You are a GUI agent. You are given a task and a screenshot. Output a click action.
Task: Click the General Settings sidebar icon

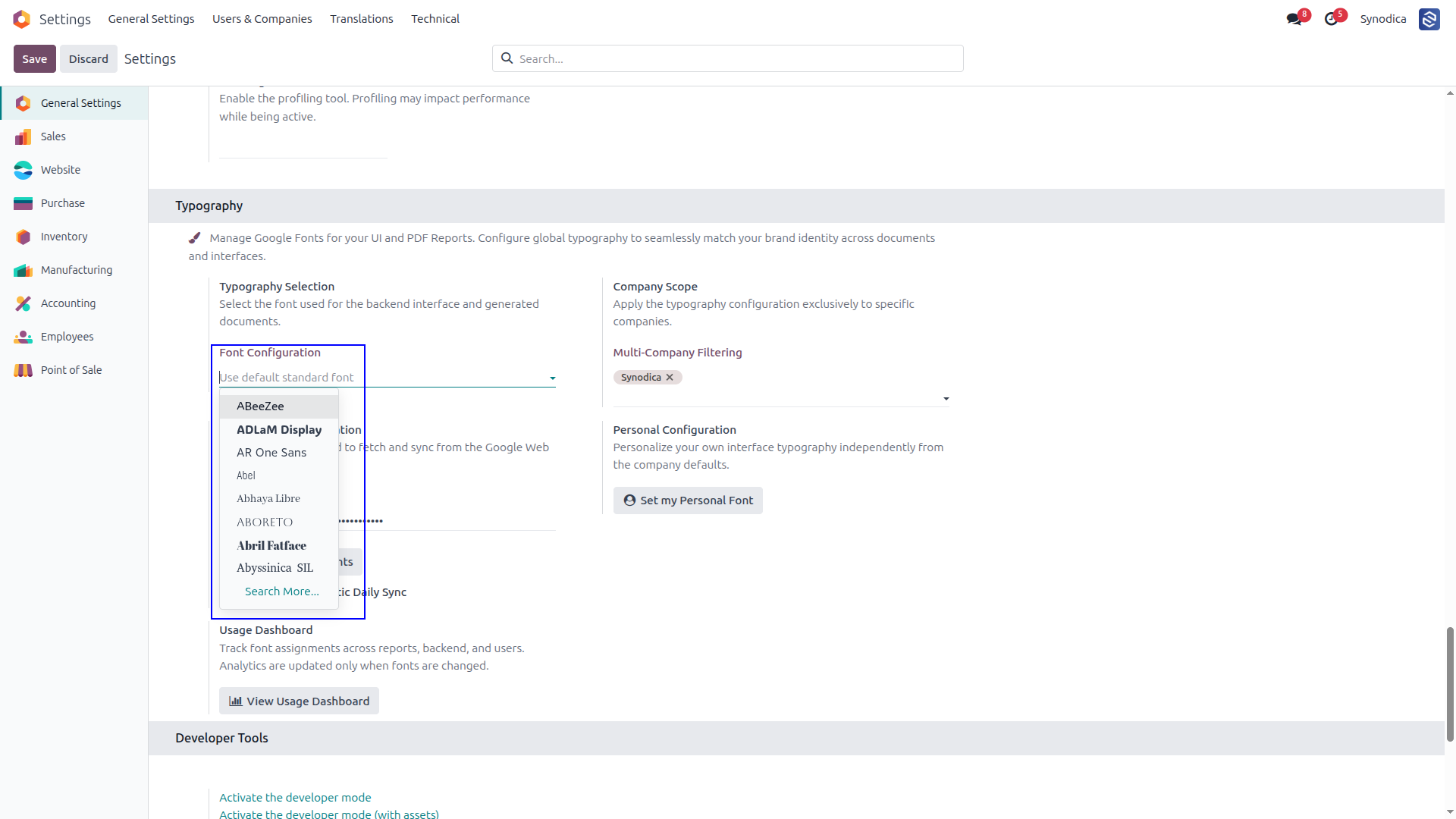coord(24,103)
